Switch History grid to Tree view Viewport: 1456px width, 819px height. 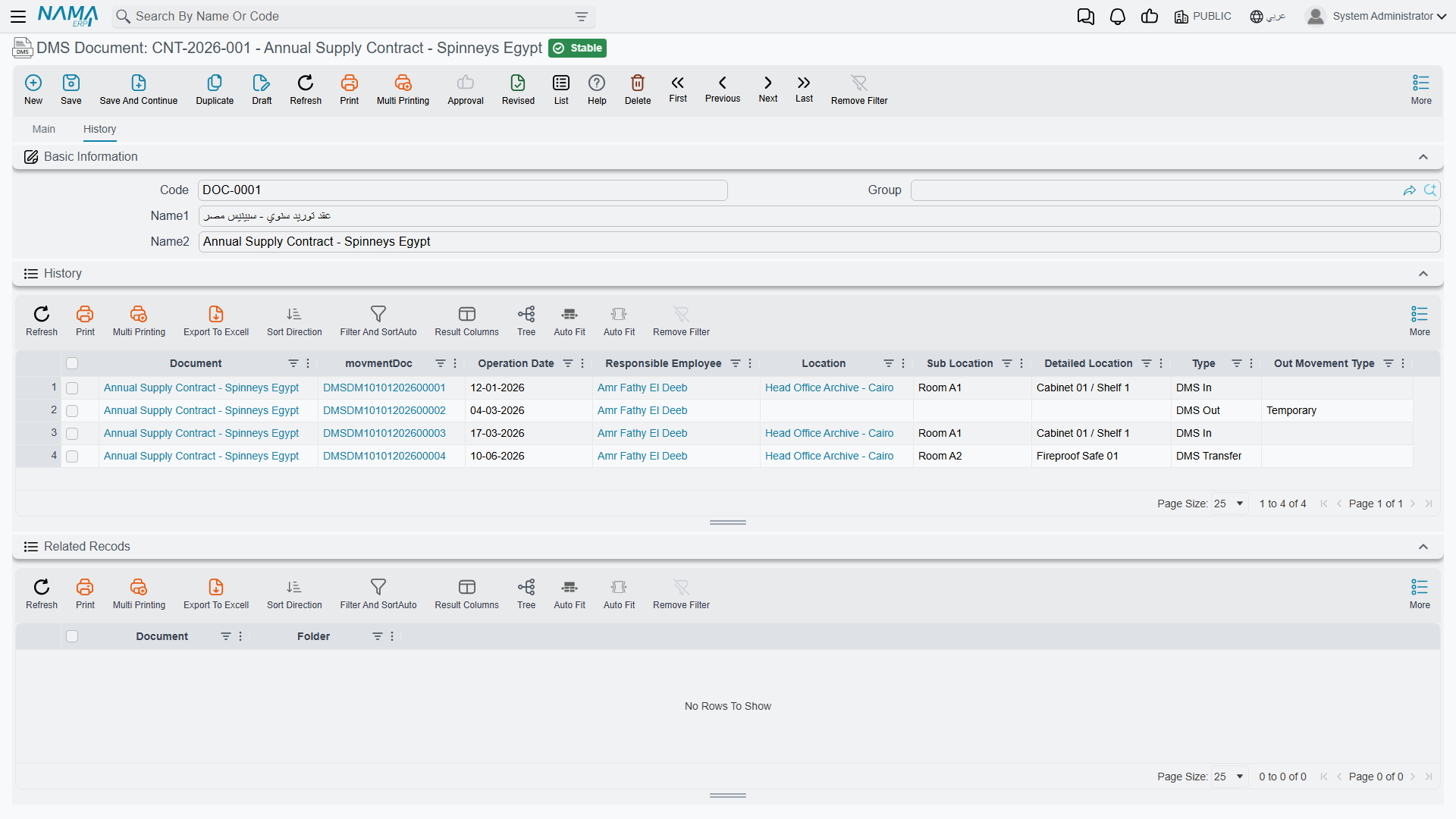[x=526, y=321]
